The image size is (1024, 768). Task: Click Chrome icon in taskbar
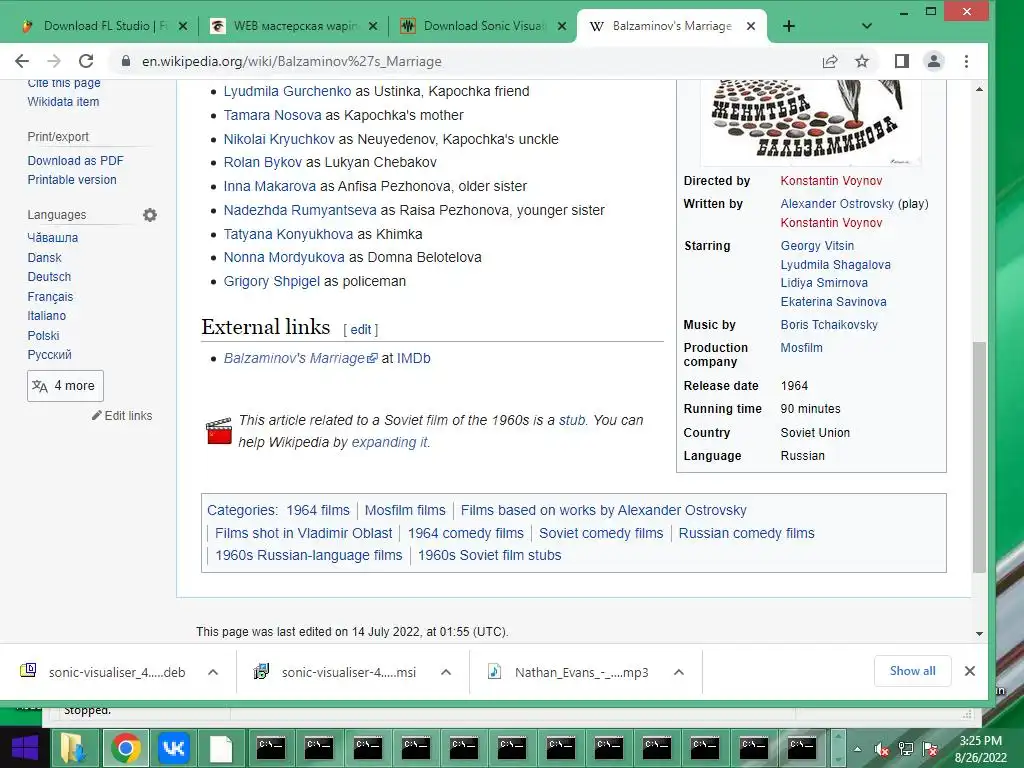(125, 748)
